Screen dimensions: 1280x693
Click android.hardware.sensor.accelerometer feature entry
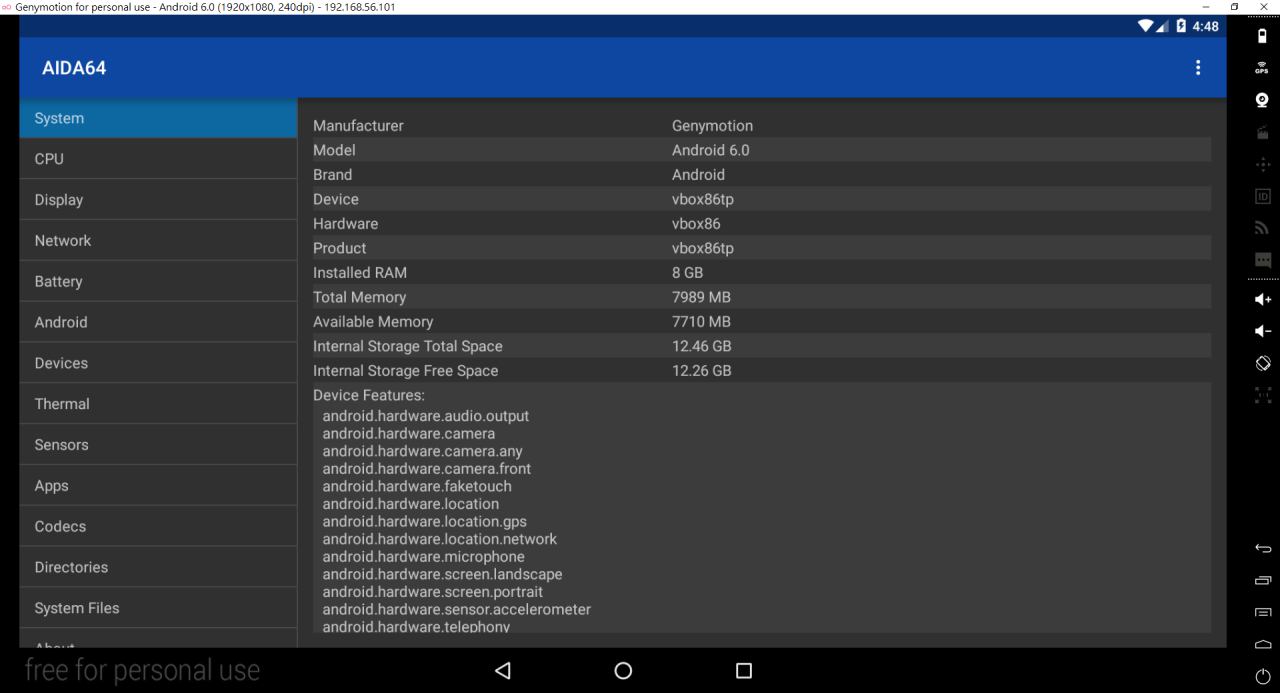point(457,609)
